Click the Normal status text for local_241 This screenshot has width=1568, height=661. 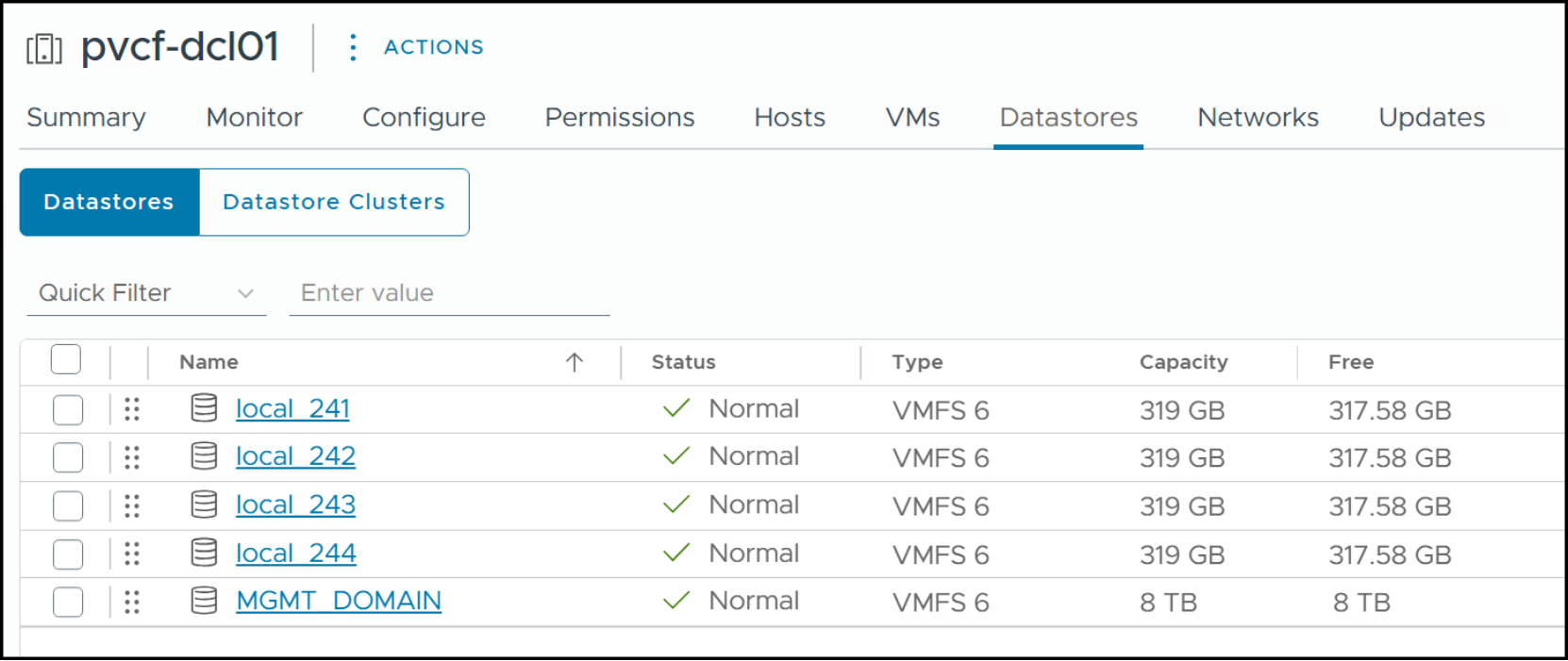pyautogui.click(x=754, y=409)
